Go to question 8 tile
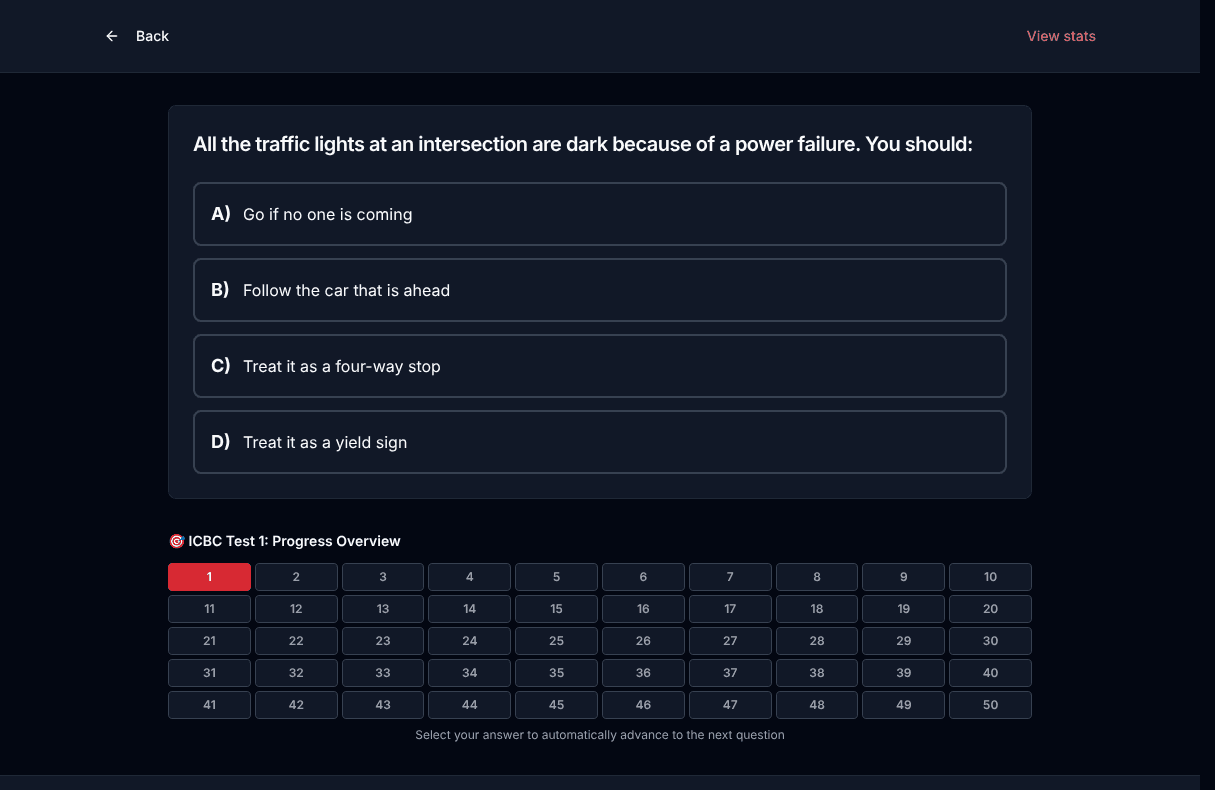 (x=817, y=577)
